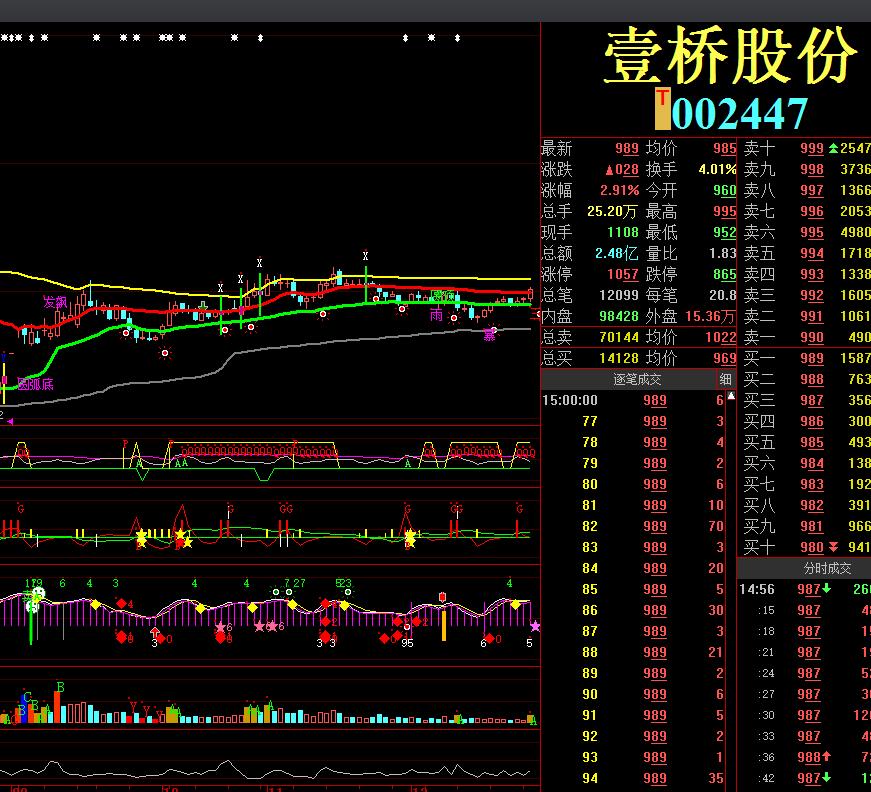
Task: Click the 细 detail button
Action: coord(726,380)
